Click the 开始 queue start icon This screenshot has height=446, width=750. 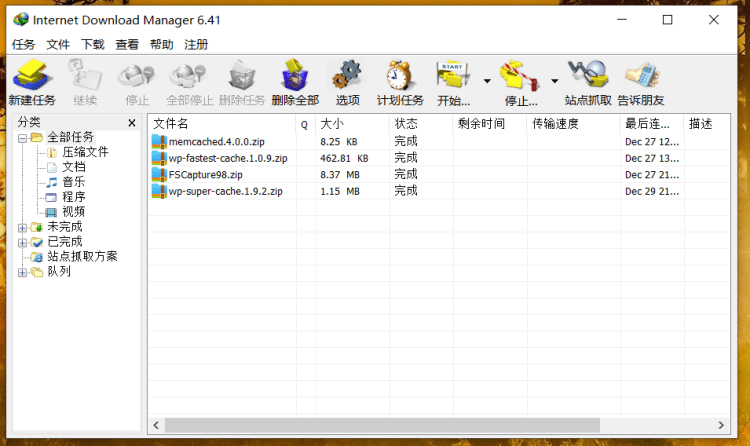(453, 75)
